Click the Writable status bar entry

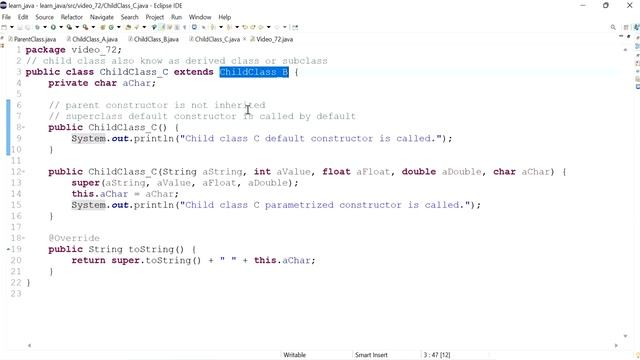click(x=295, y=355)
